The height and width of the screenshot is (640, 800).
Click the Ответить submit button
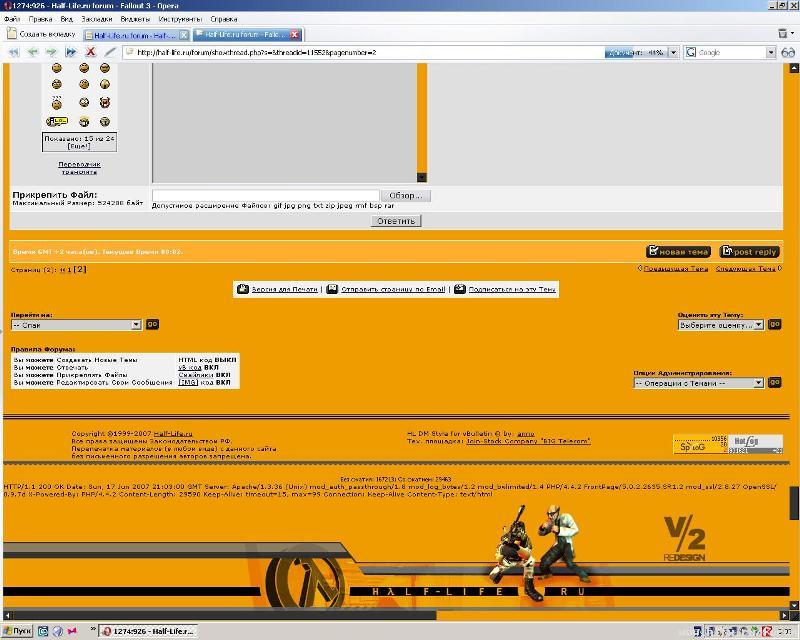click(x=396, y=221)
